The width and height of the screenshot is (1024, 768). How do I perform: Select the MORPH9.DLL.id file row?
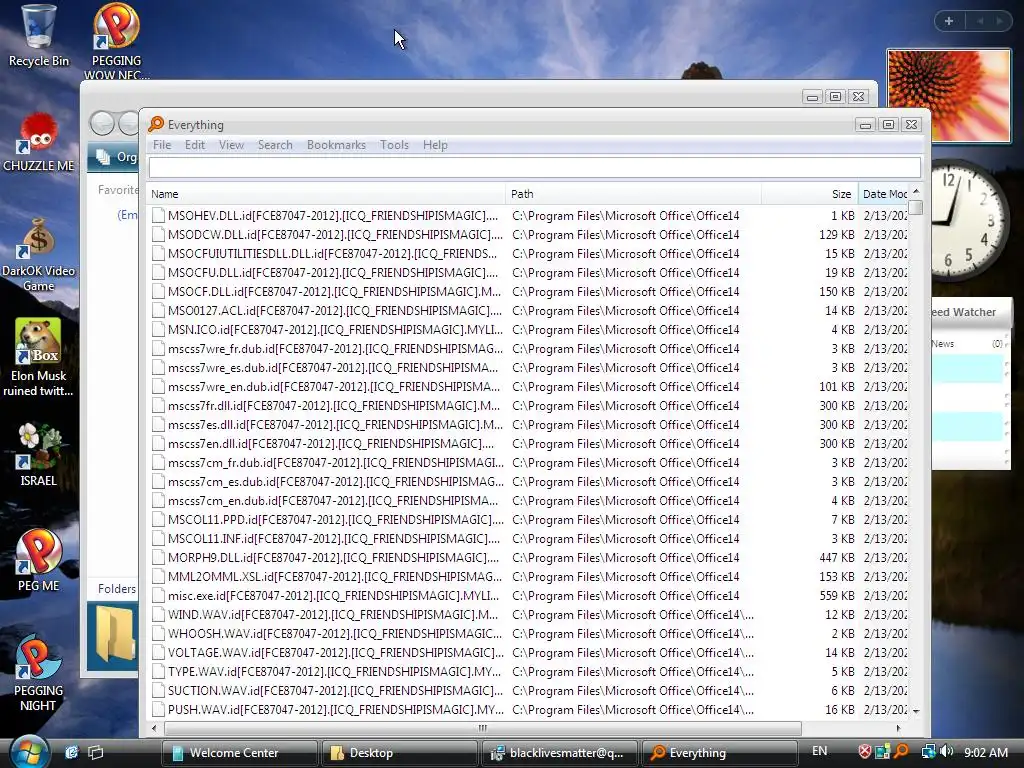pos(527,558)
